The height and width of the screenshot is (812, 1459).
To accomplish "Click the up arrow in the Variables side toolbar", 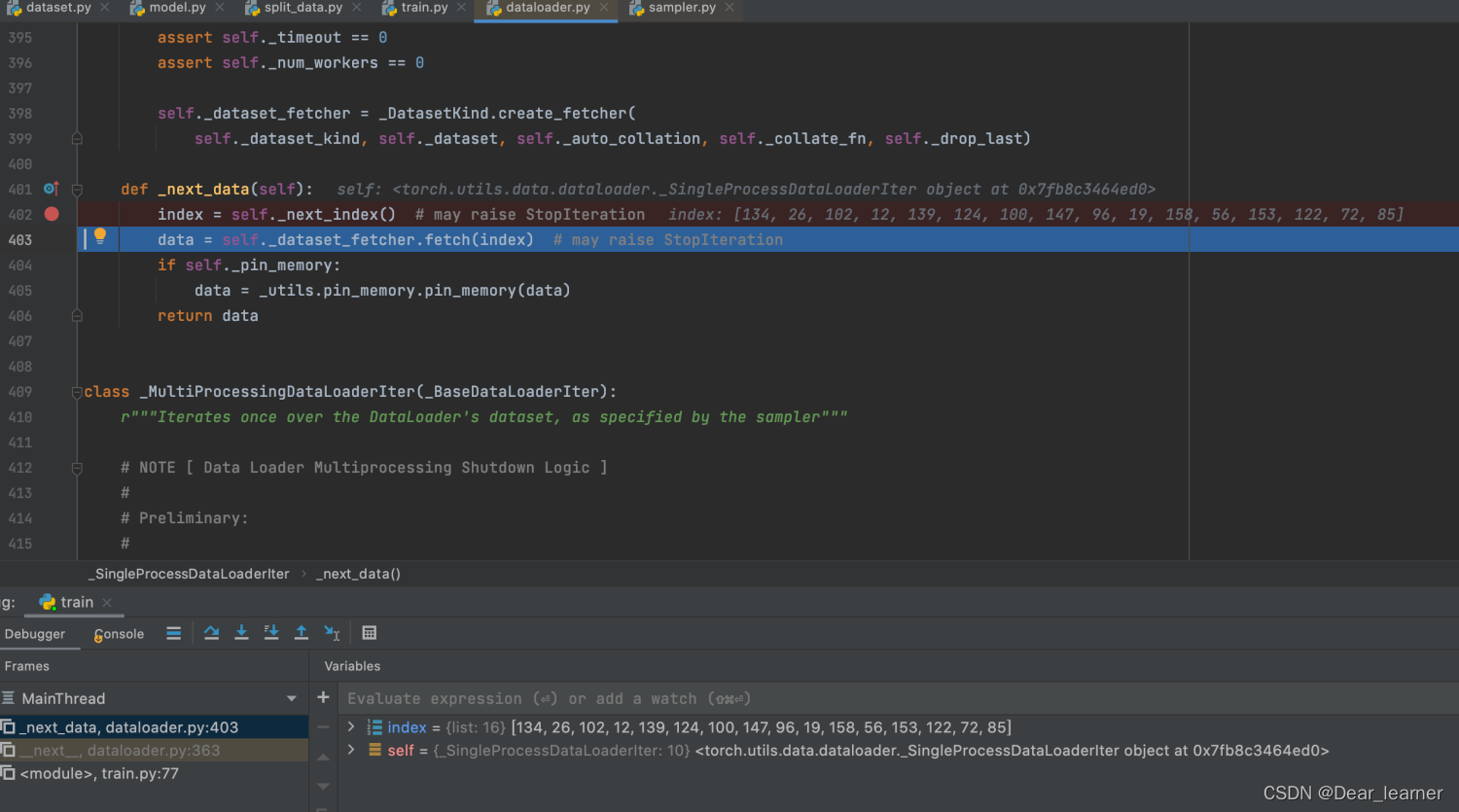I will click(x=323, y=756).
